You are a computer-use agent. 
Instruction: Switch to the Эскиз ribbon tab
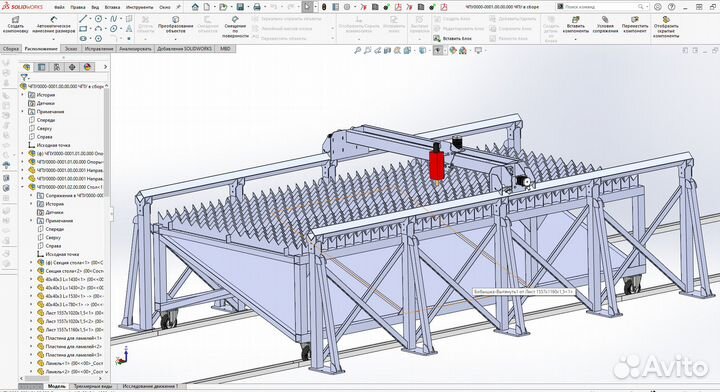coord(71,48)
